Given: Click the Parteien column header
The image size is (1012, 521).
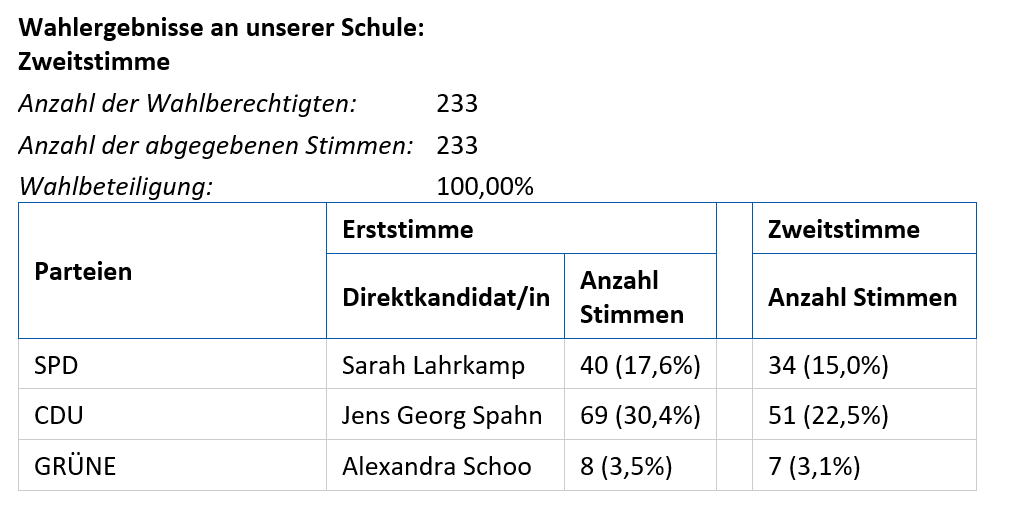Looking at the screenshot, I should (172, 271).
